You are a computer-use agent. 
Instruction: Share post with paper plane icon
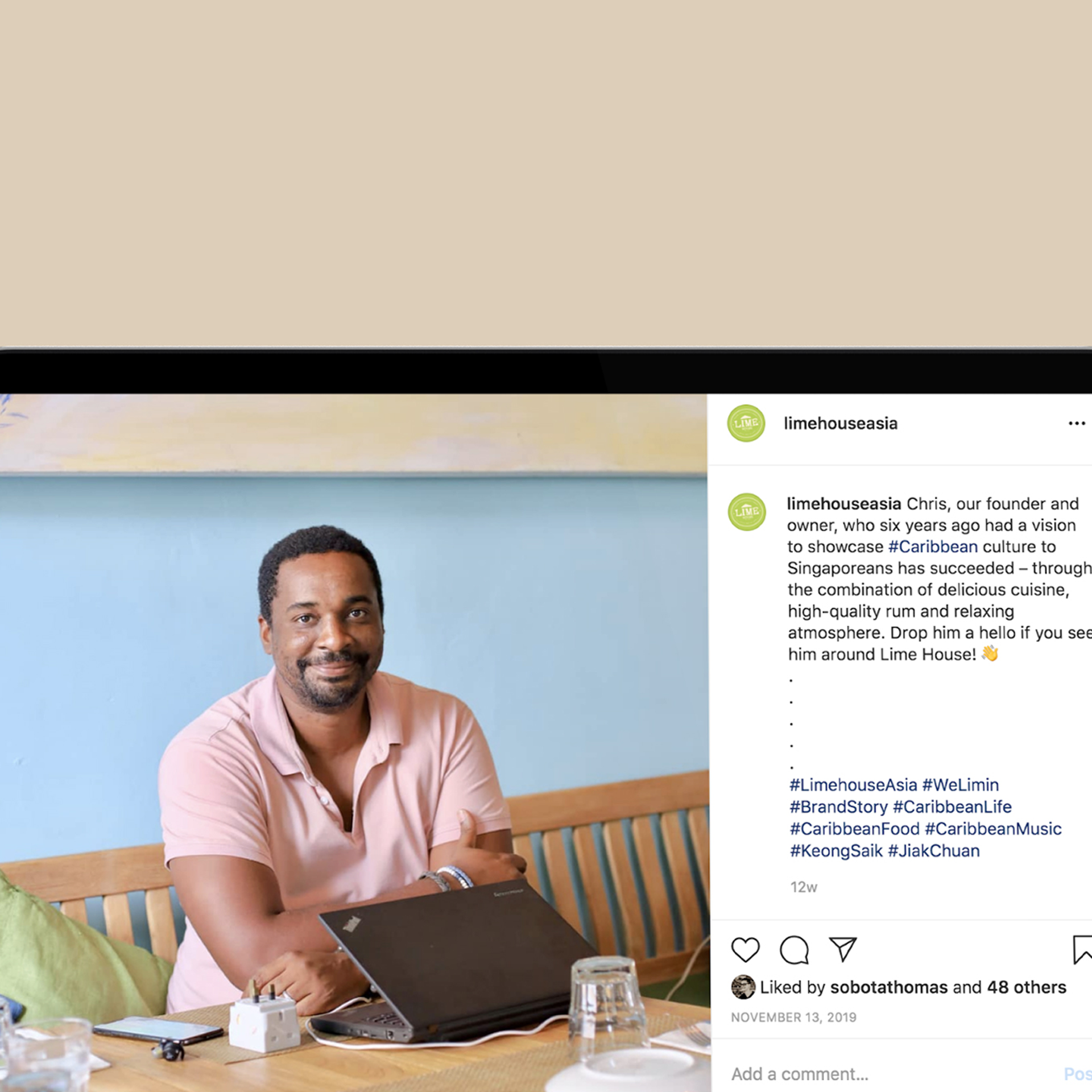click(843, 949)
